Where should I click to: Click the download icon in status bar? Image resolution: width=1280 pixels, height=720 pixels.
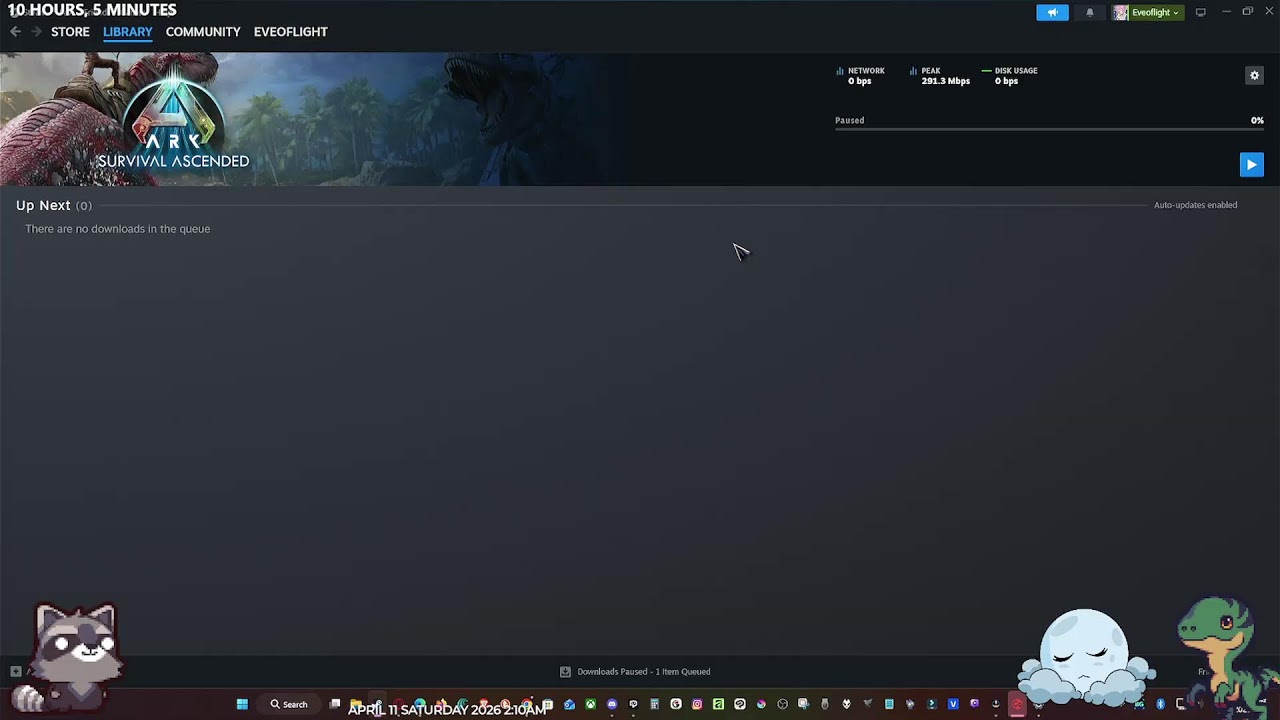click(565, 672)
